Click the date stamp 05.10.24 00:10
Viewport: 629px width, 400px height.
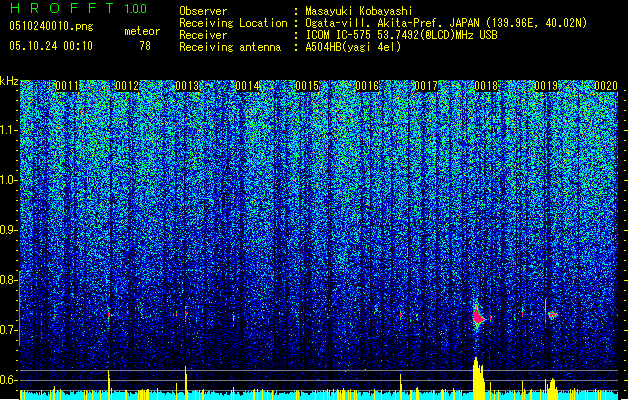coord(51,46)
